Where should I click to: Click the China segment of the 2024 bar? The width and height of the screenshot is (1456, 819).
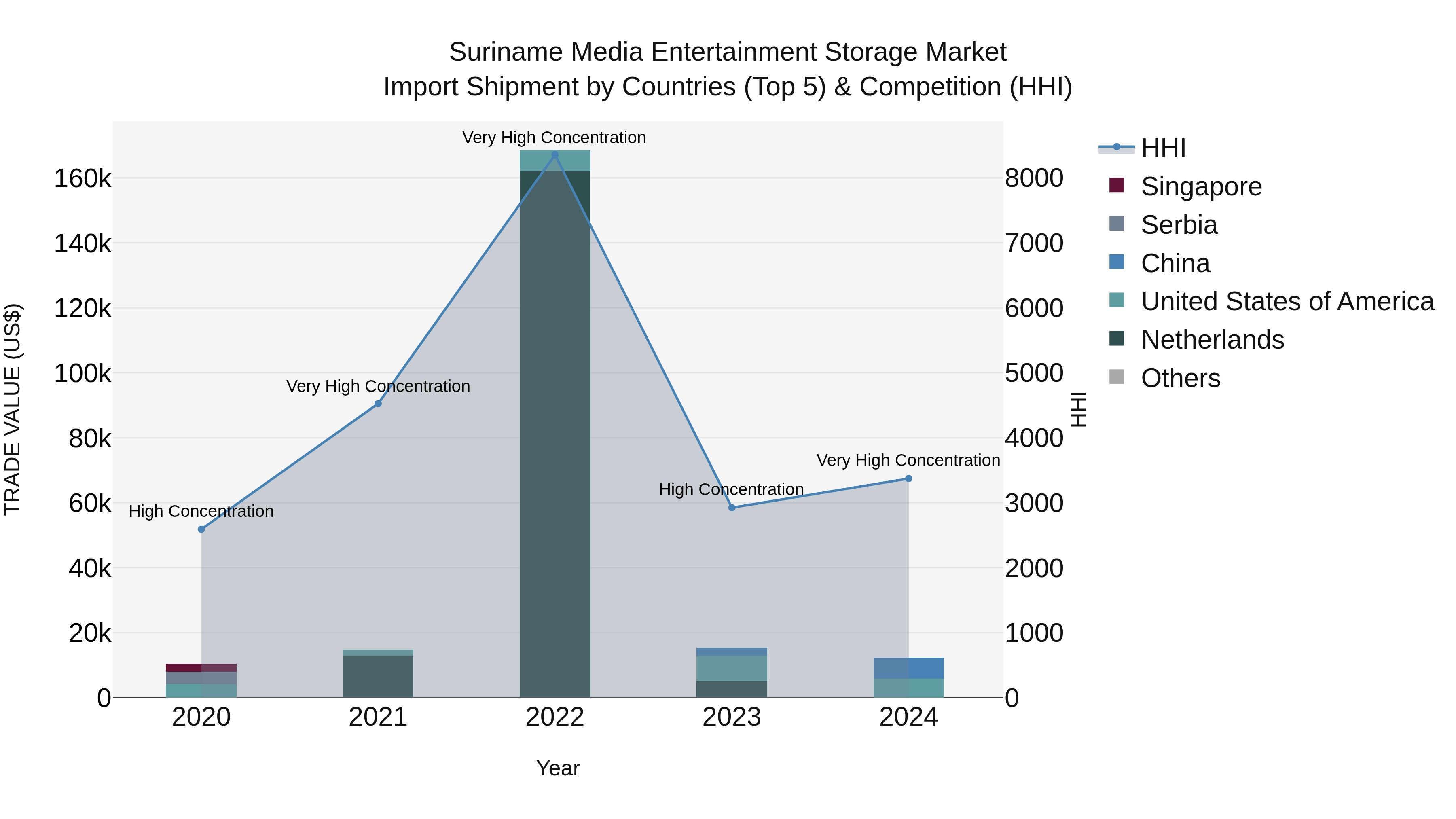click(909, 668)
